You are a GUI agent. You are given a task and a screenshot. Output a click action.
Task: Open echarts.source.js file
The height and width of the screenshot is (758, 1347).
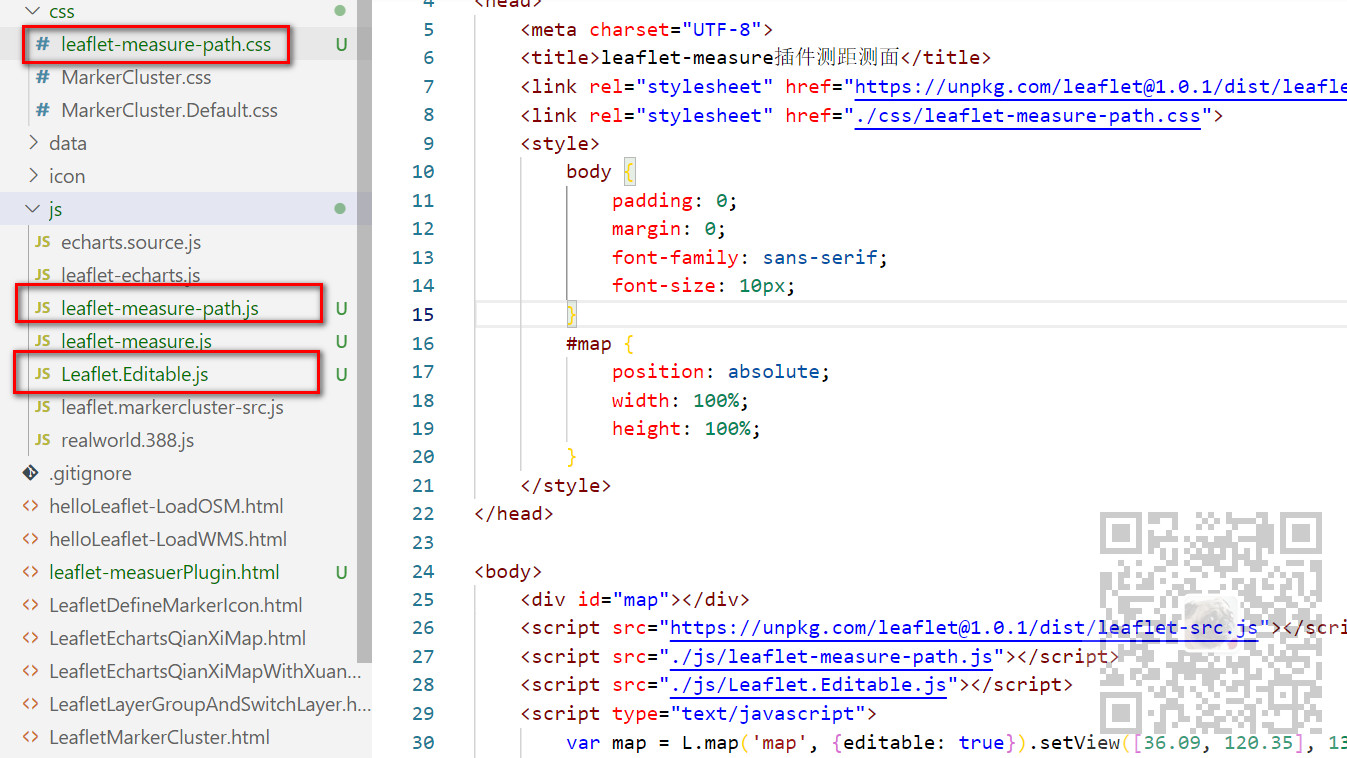tap(131, 242)
